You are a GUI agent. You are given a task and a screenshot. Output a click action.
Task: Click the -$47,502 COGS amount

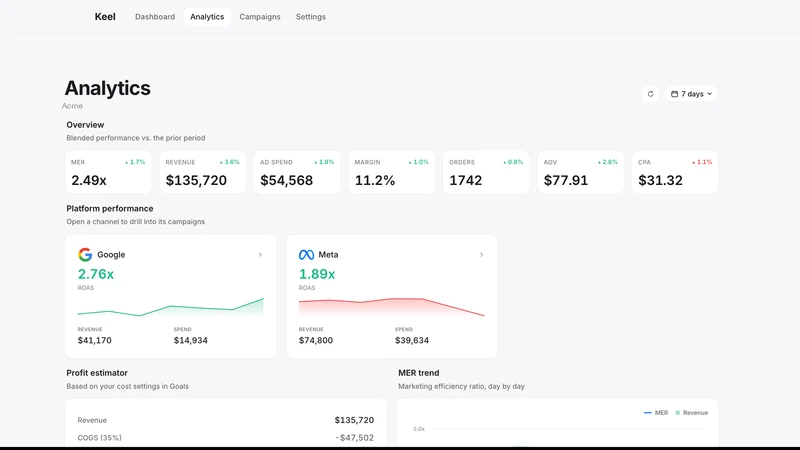[x=355, y=438]
